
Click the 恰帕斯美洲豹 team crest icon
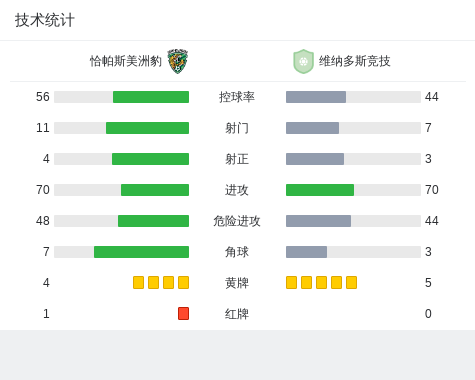[177, 61]
